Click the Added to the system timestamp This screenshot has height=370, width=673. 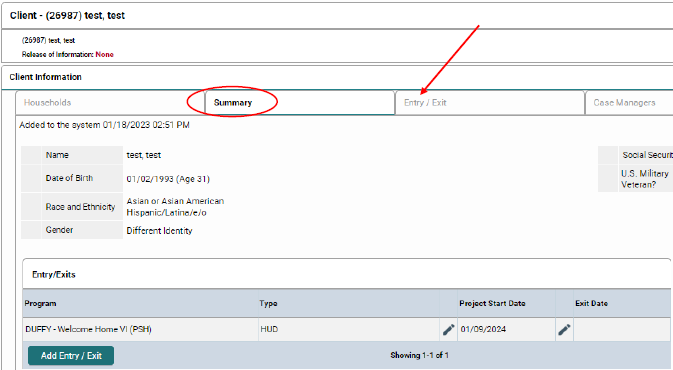click(104, 125)
